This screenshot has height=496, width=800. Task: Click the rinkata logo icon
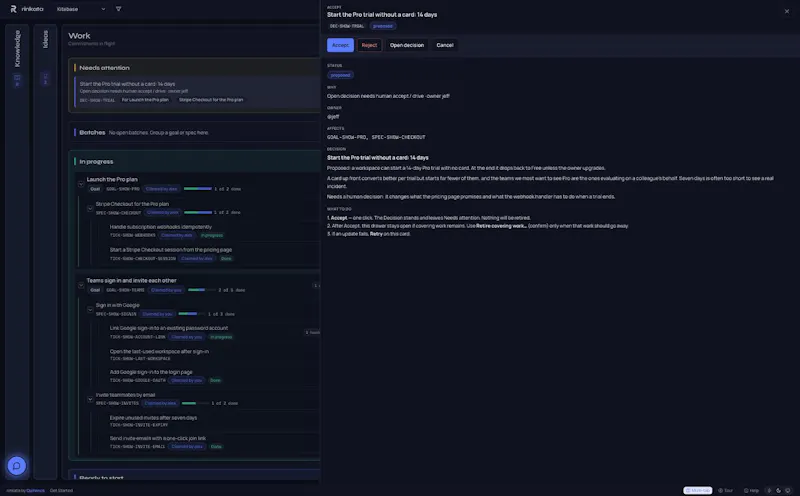pos(13,9)
